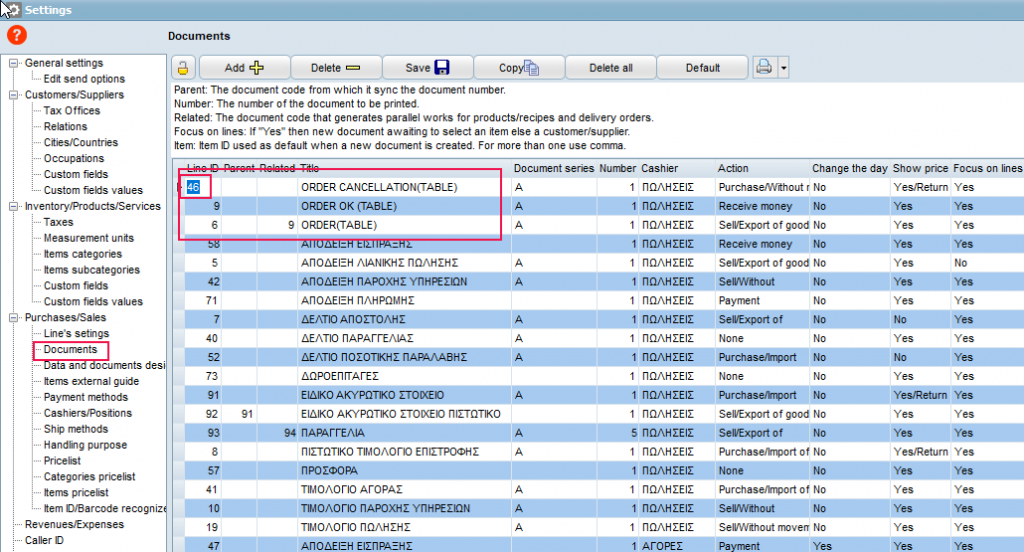Screen dimensions: 1024x552
Task: Collapse the Inventory/Products/Services tree node
Action: coord(14,207)
